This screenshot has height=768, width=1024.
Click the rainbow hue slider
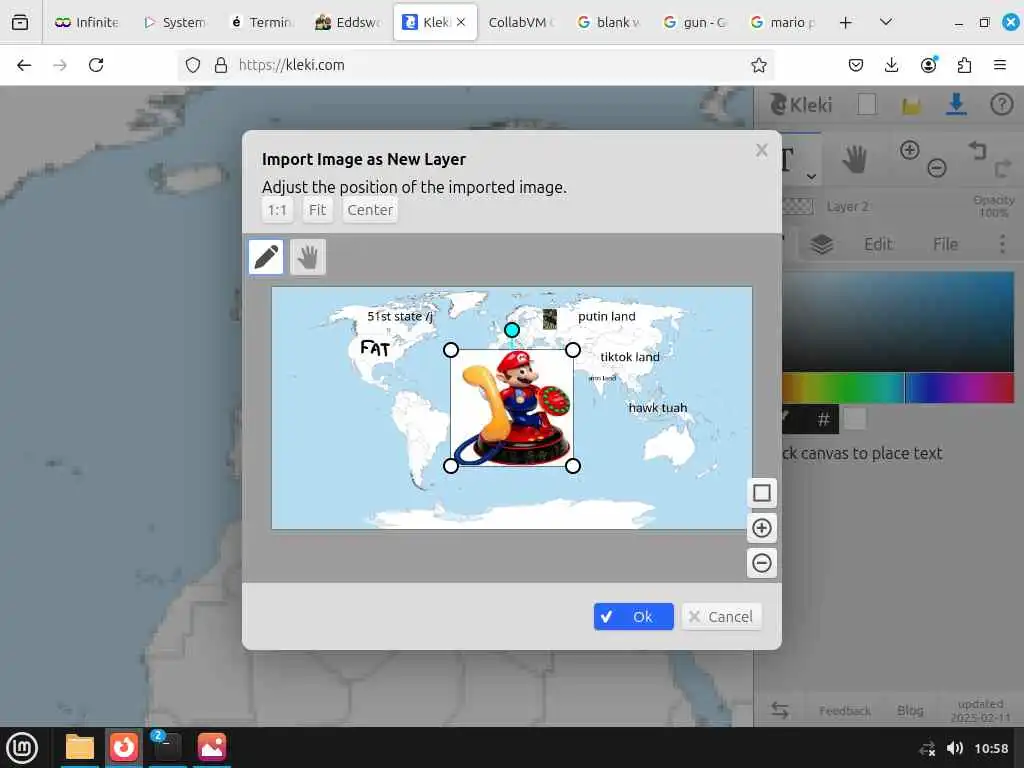point(898,387)
